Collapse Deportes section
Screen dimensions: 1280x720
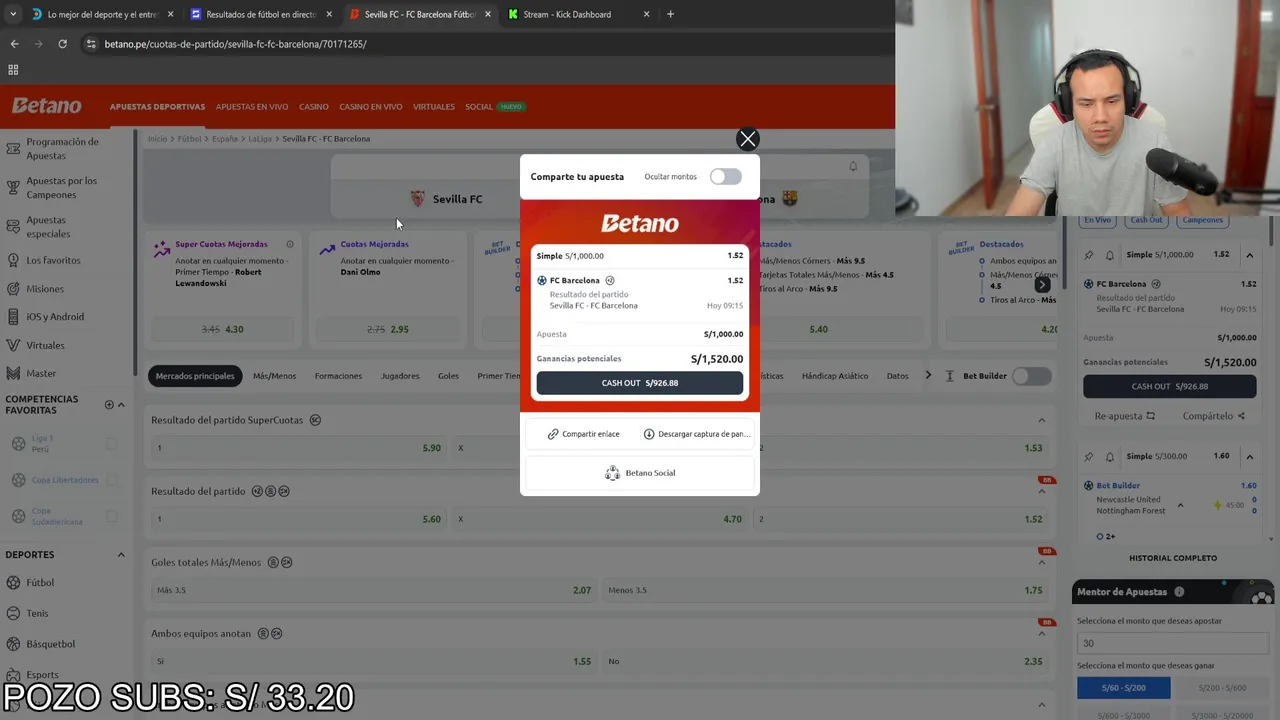click(121, 555)
